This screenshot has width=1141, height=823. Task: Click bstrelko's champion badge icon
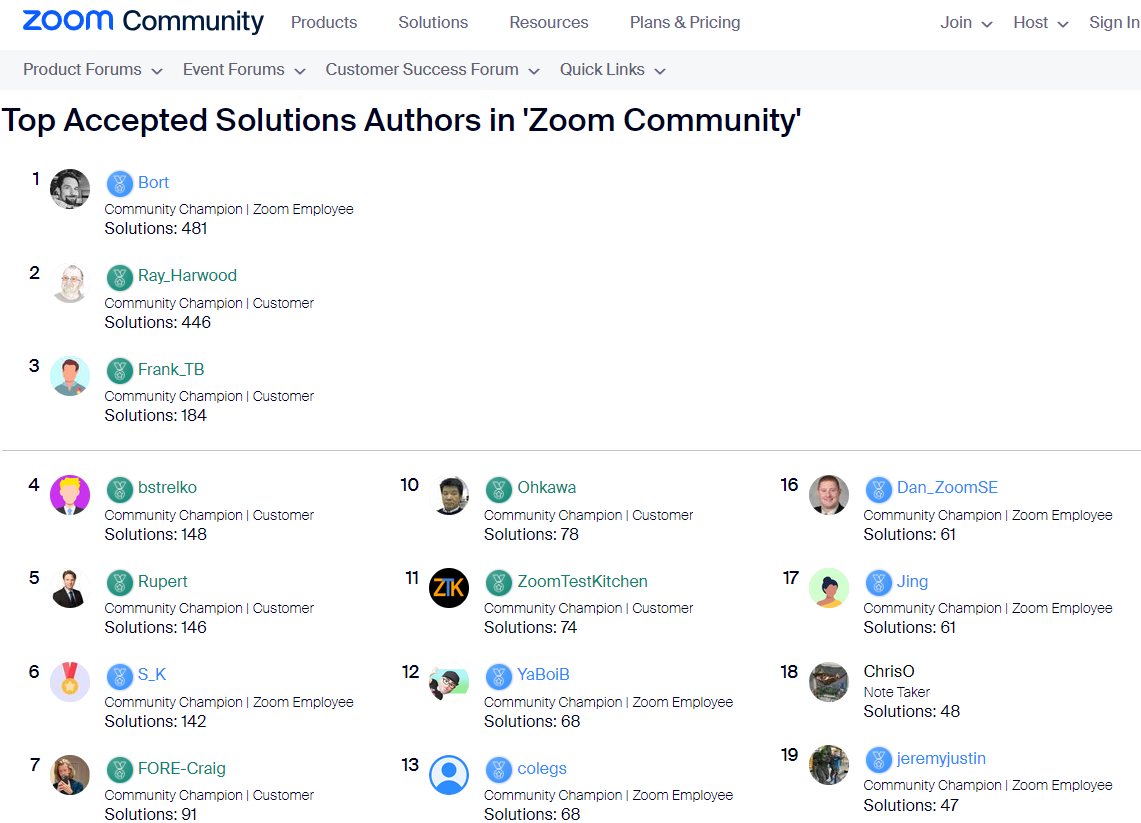click(119, 489)
